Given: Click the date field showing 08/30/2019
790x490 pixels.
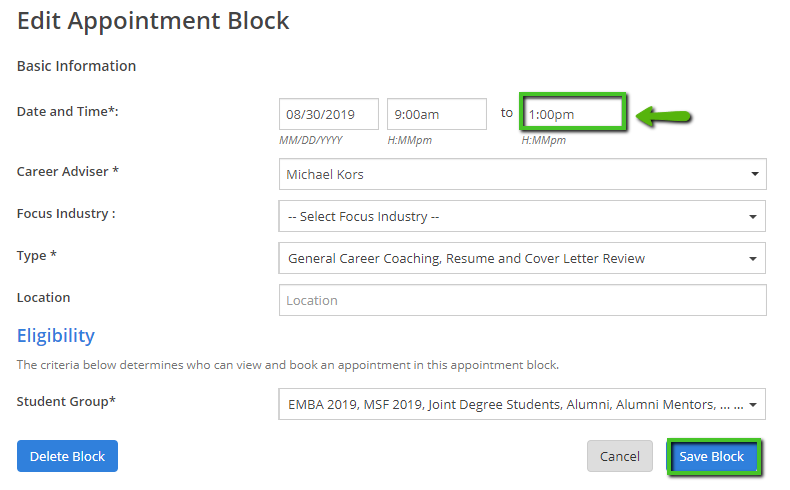Looking at the screenshot, I should 329,114.
